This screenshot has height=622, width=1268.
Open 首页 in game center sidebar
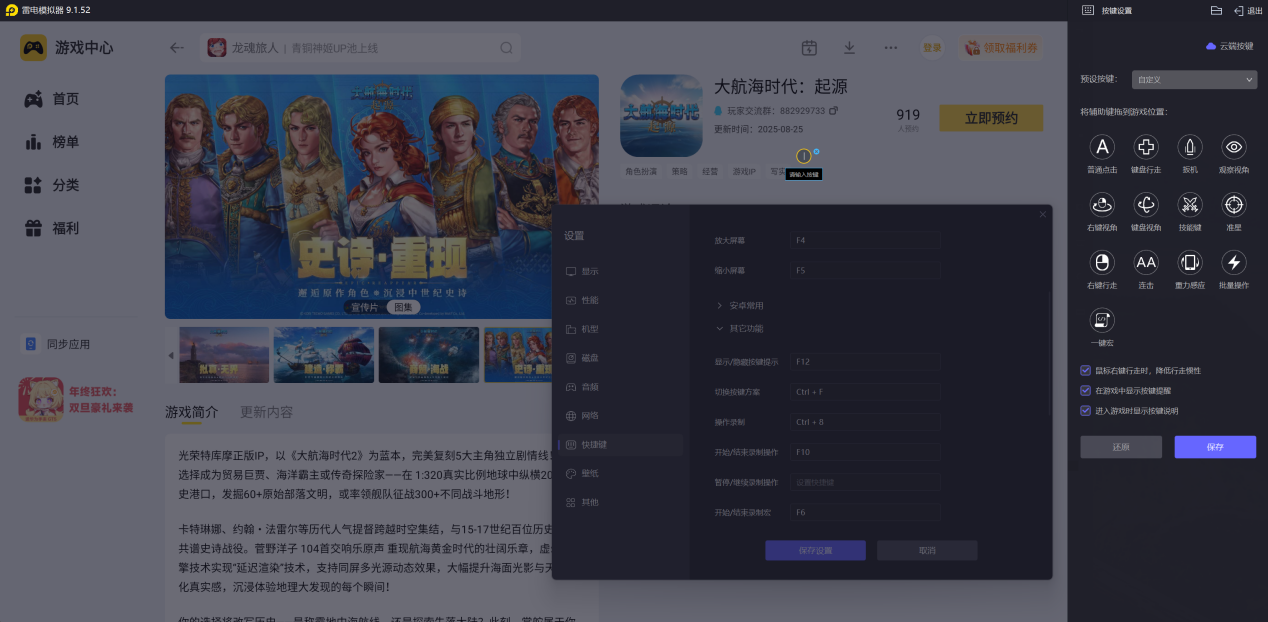pyautogui.click(x=52, y=99)
